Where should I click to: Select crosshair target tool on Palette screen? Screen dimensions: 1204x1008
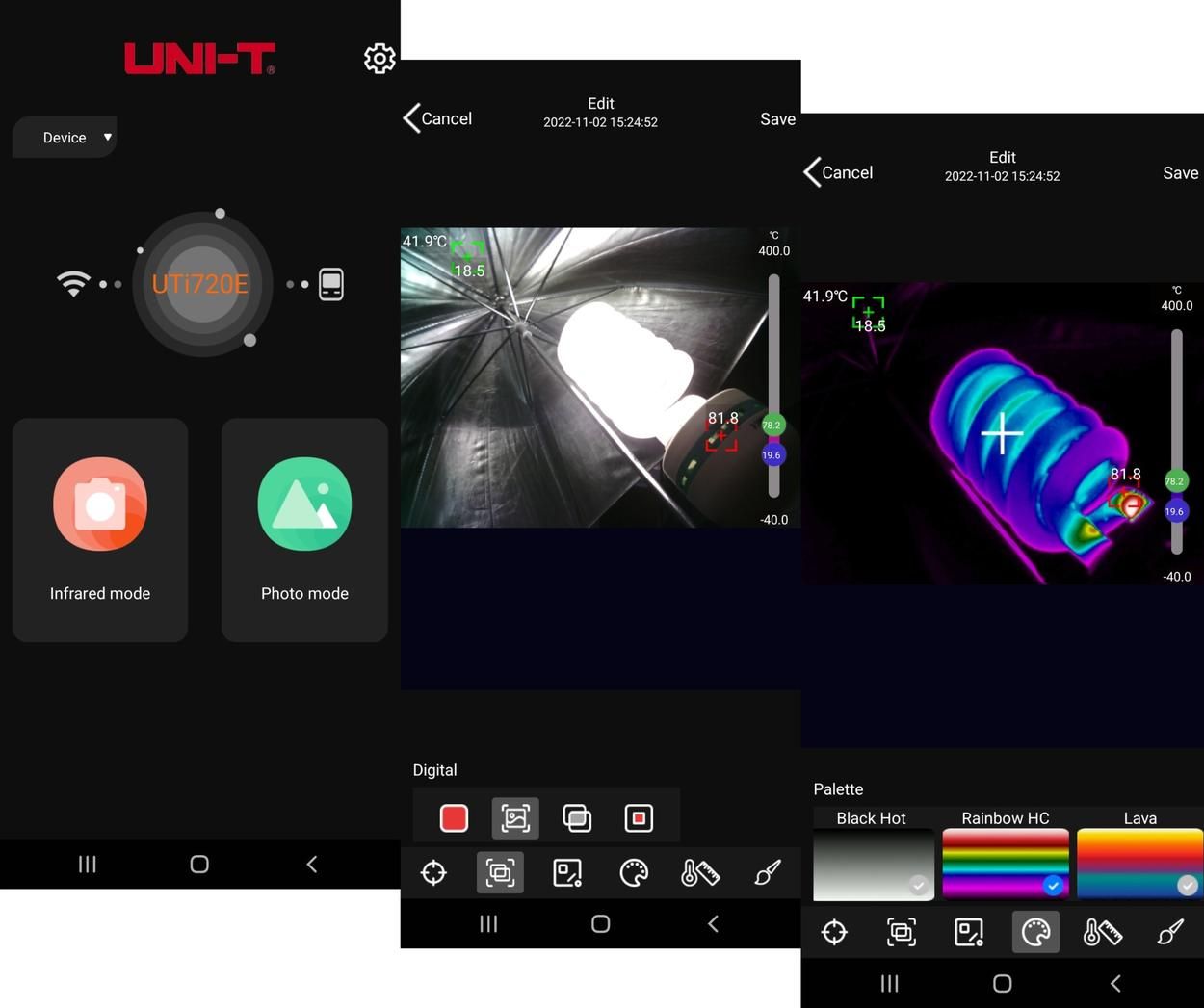(834, 932)
